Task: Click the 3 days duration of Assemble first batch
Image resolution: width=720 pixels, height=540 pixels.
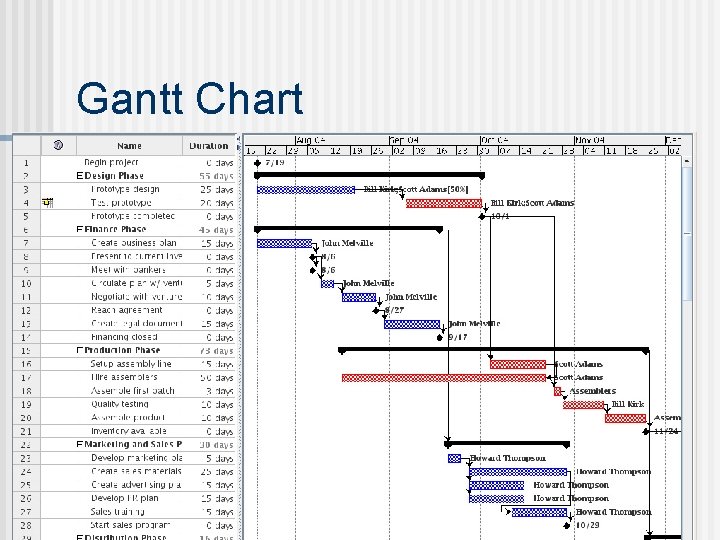Action: 219,391
